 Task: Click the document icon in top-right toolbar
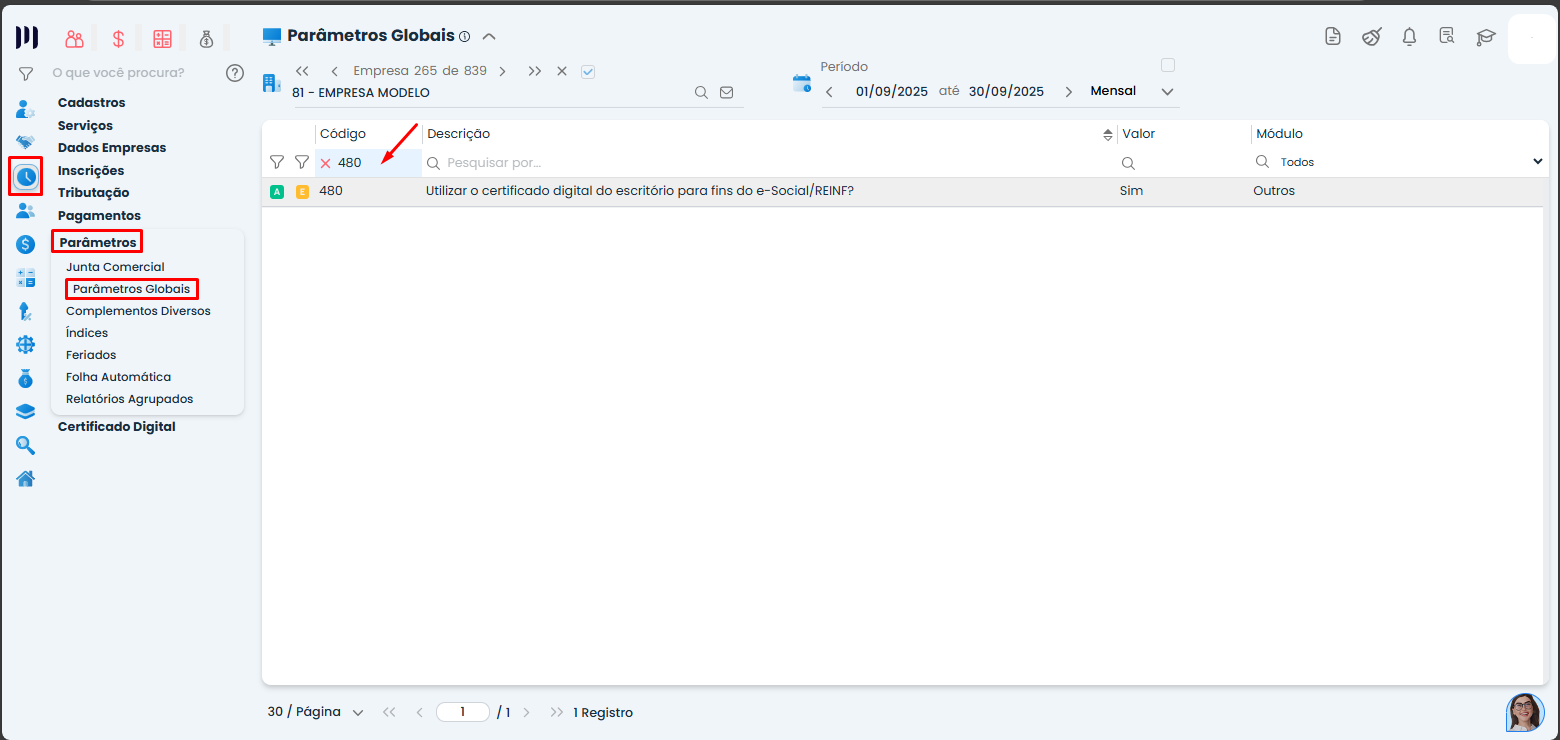[1332, 37]
